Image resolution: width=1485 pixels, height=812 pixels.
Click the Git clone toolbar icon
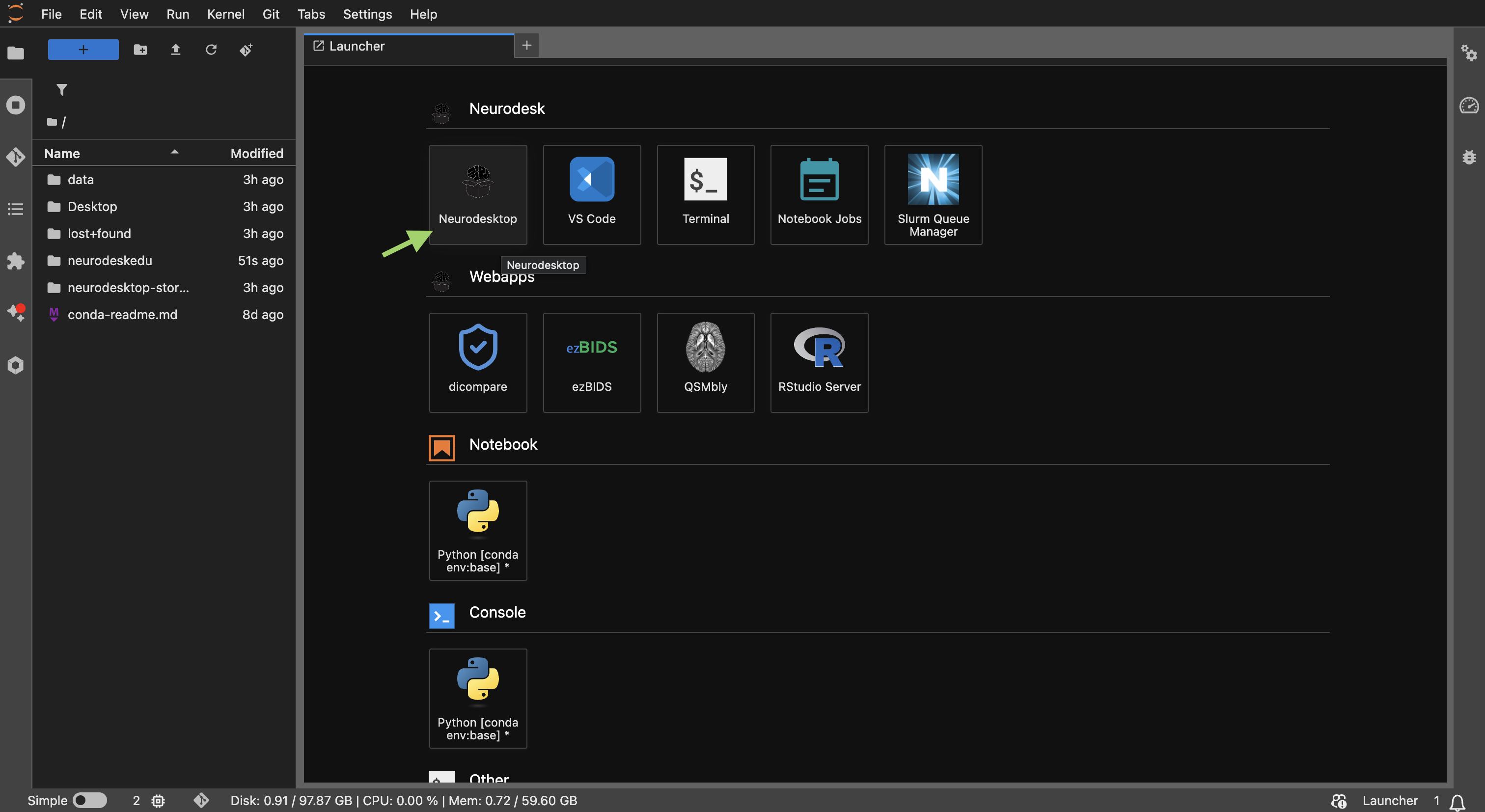(246, 50)
